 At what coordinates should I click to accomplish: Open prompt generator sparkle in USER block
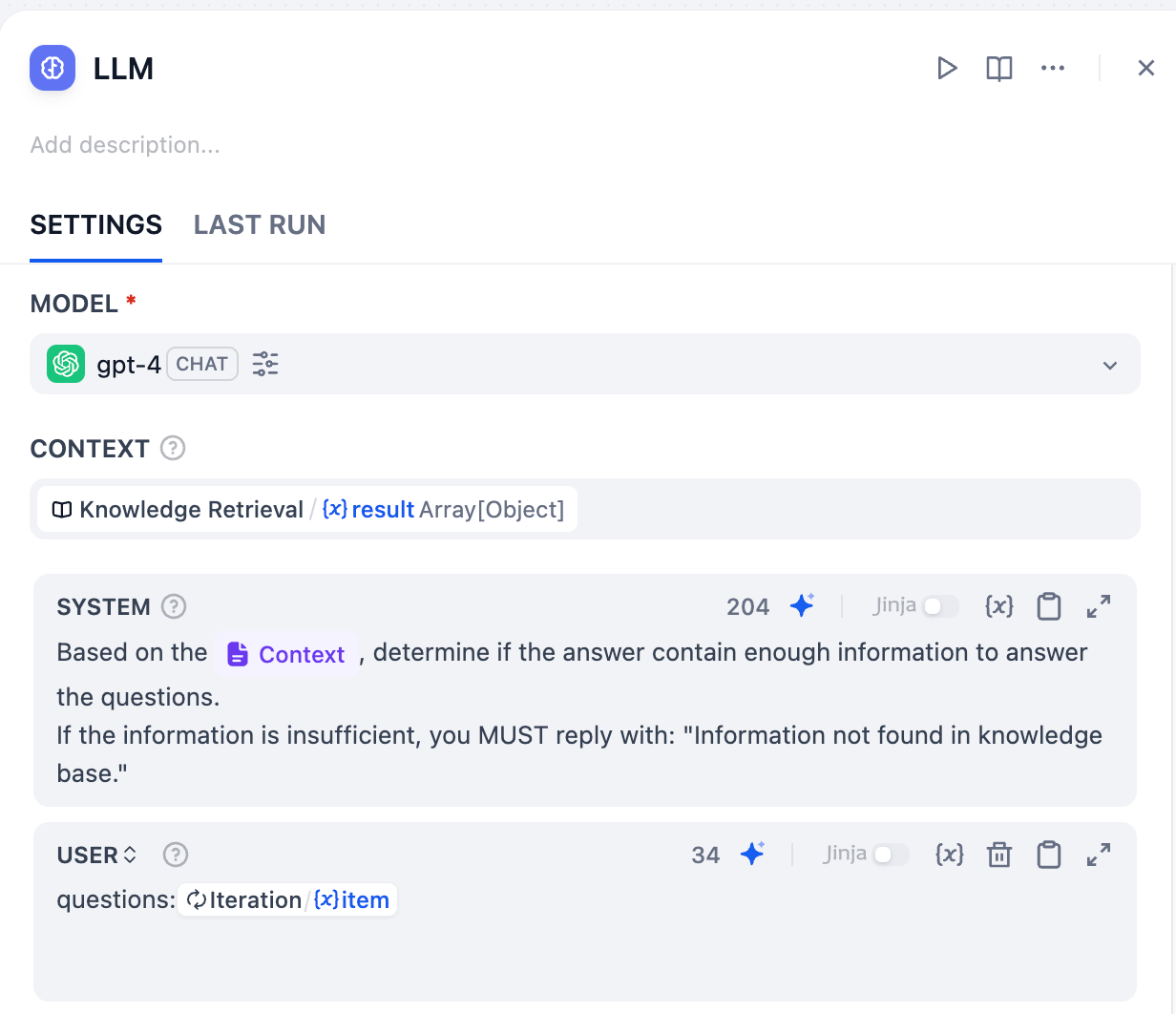click(x=753, y=854)
